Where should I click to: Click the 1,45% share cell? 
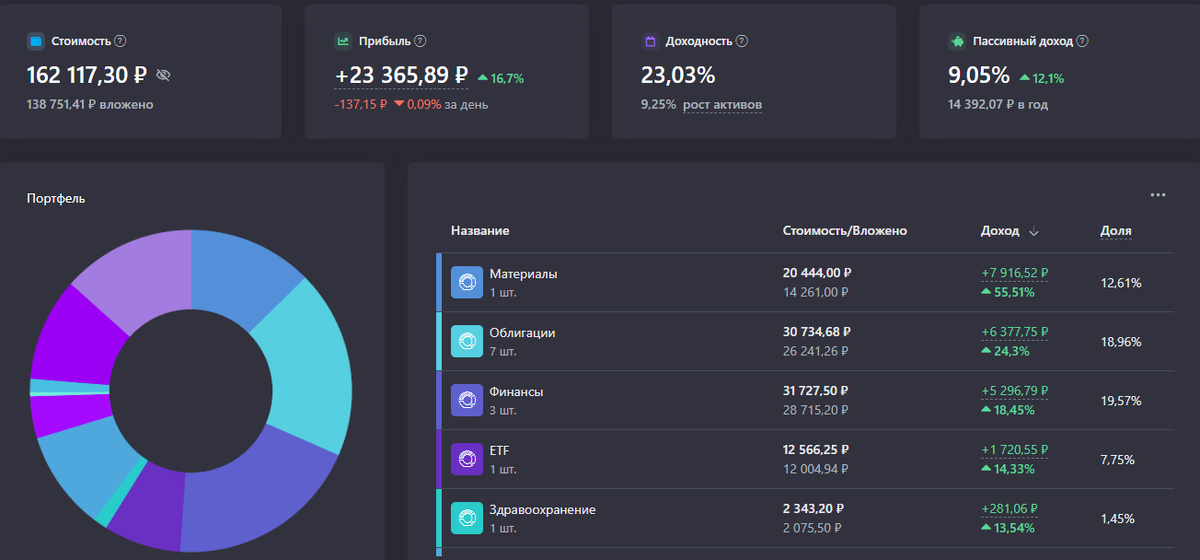pos(1117,518)
